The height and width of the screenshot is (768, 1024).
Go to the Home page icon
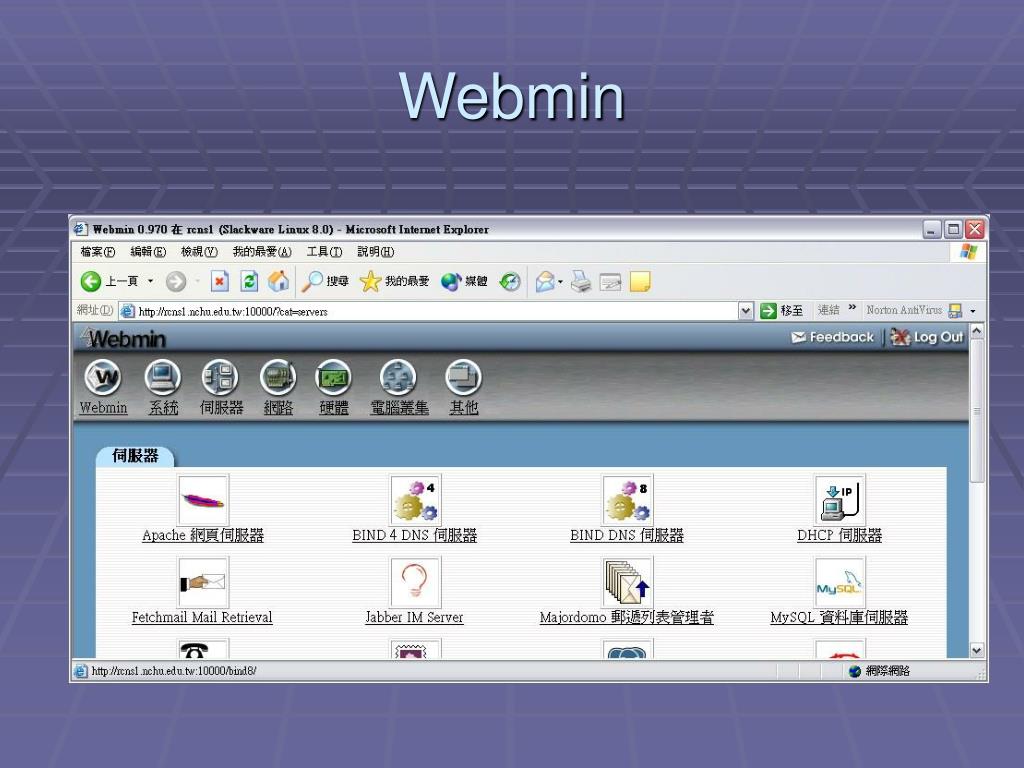(278, 281)
